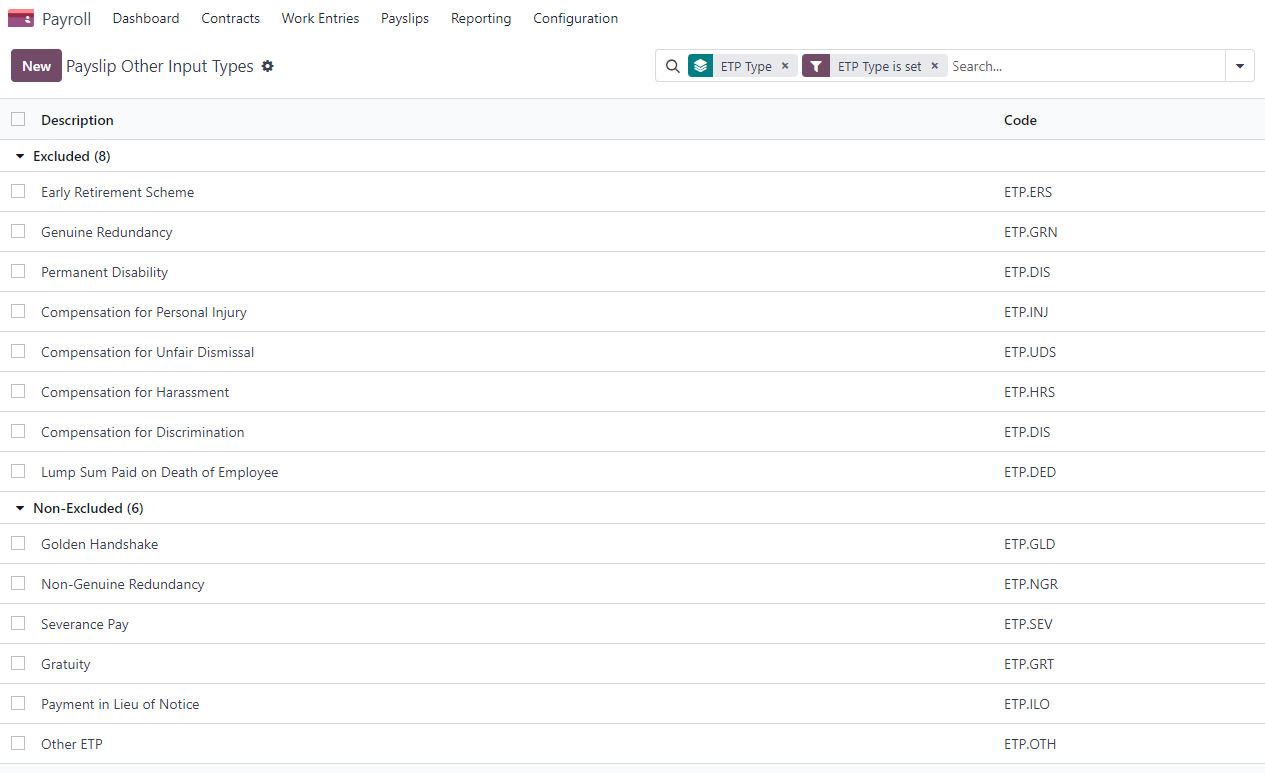Image resolution: width=1265 pixels, height=773 pixels.
Task: Remove the 'ETP Type is set' filter
Action: [935, 66]
